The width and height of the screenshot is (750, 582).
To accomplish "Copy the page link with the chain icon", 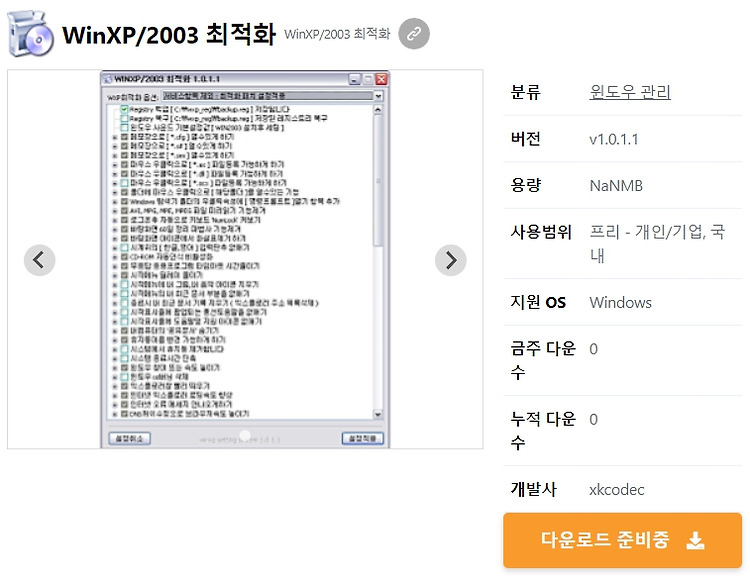I will pos(414,33).
